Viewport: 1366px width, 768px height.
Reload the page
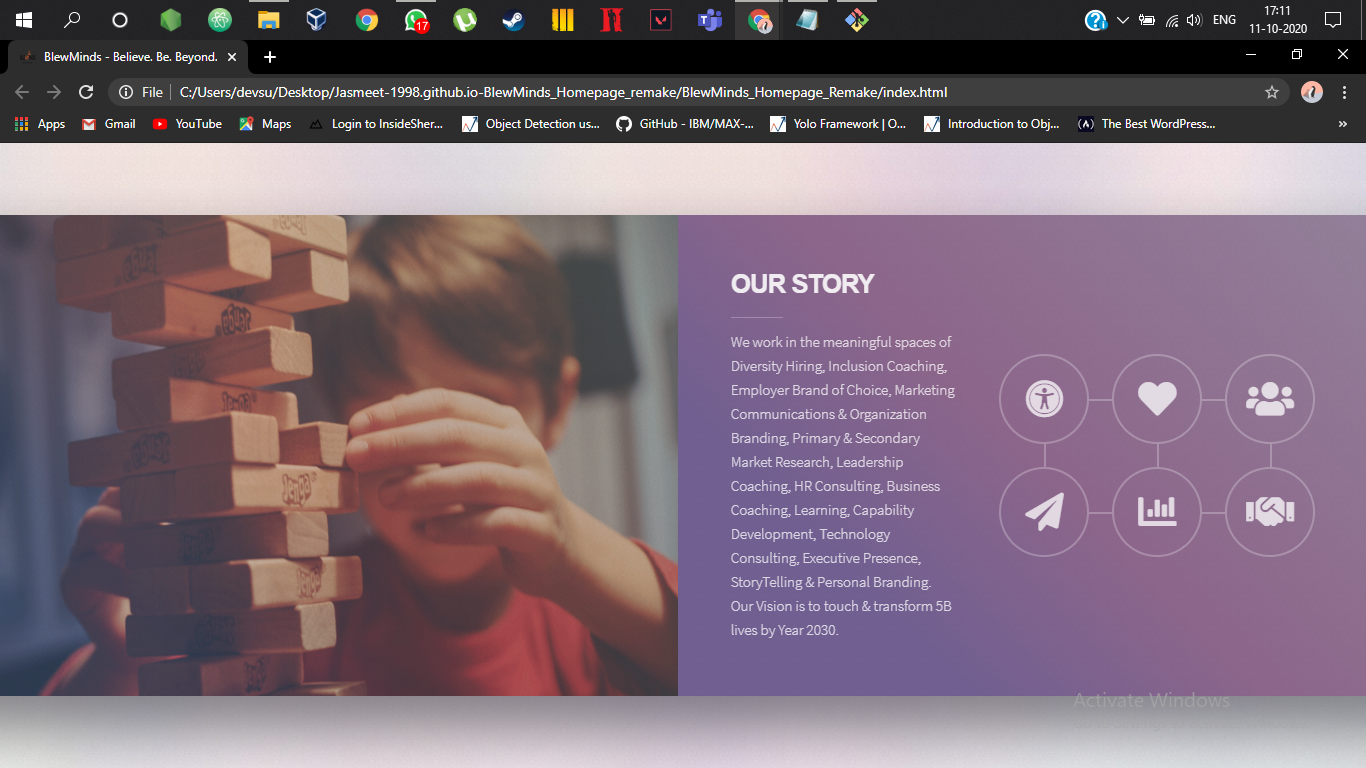tap(86, 92)
